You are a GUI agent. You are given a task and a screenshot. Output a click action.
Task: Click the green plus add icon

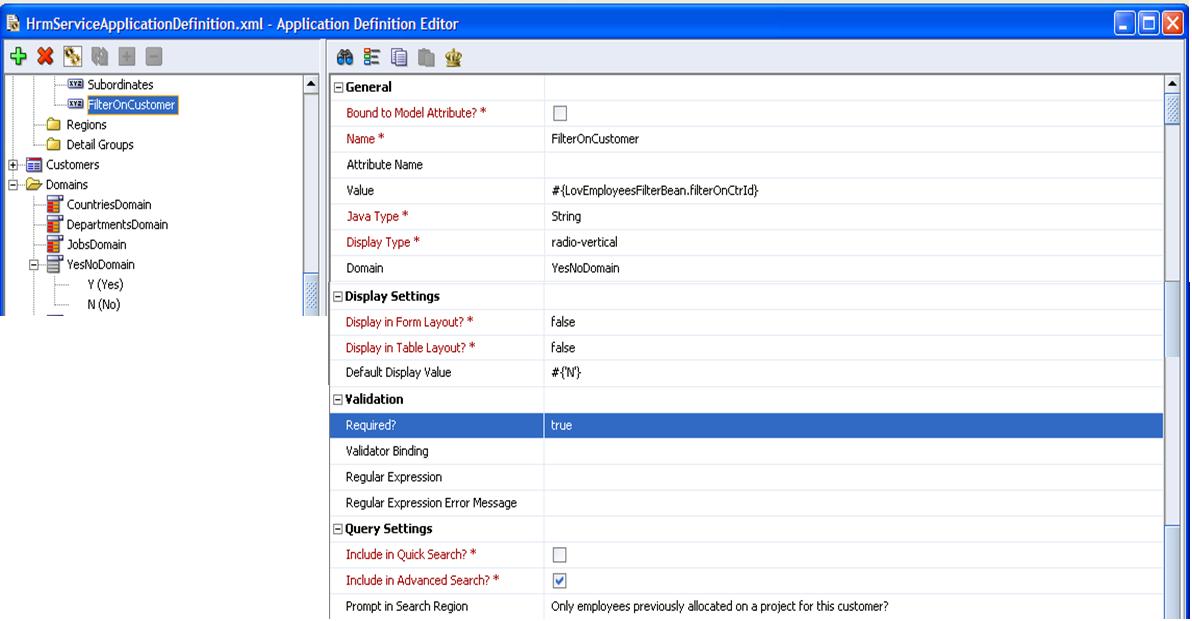pos(16,59)
